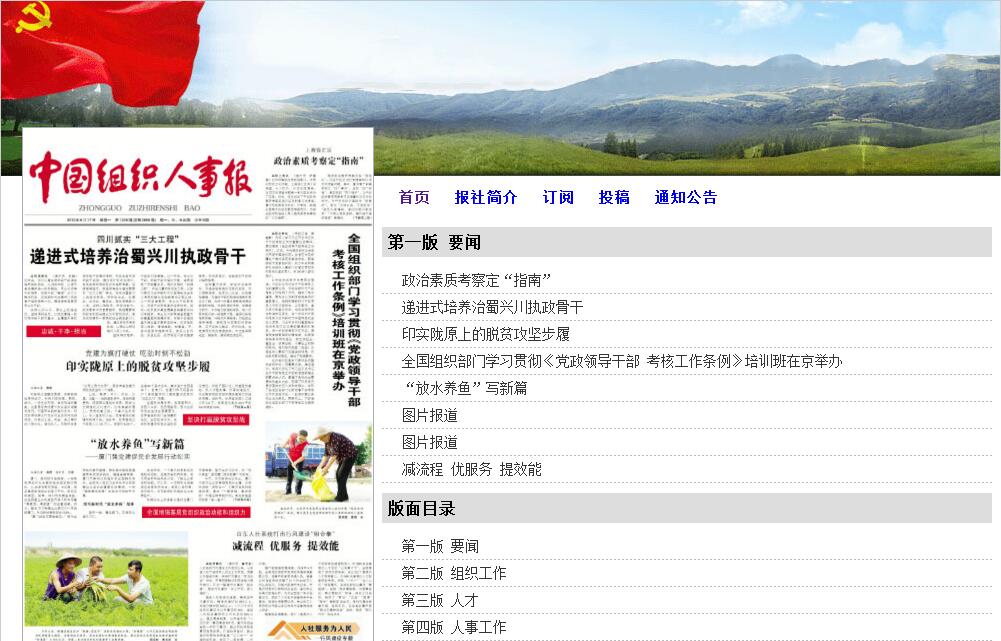The image size is (1001, 641).
Task: Open the 订阅 subscription link
Action: [558, 197]
